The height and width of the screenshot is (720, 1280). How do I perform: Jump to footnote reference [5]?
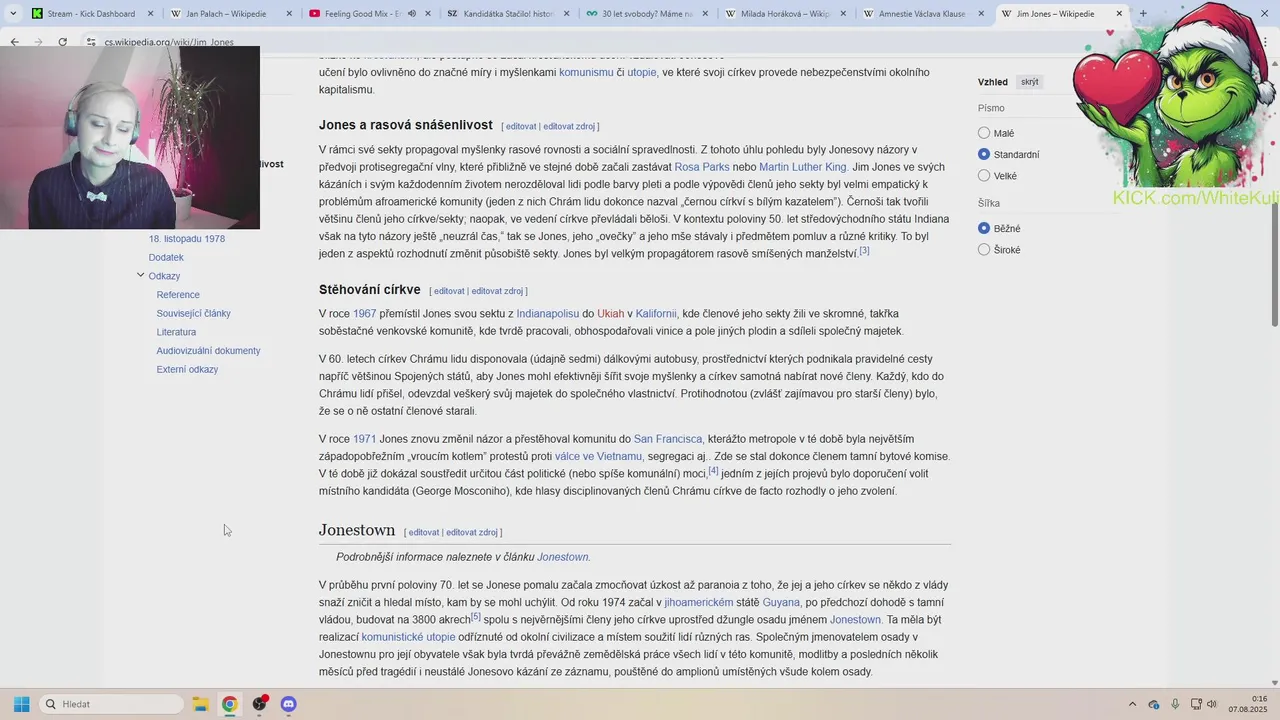[475, 616]
